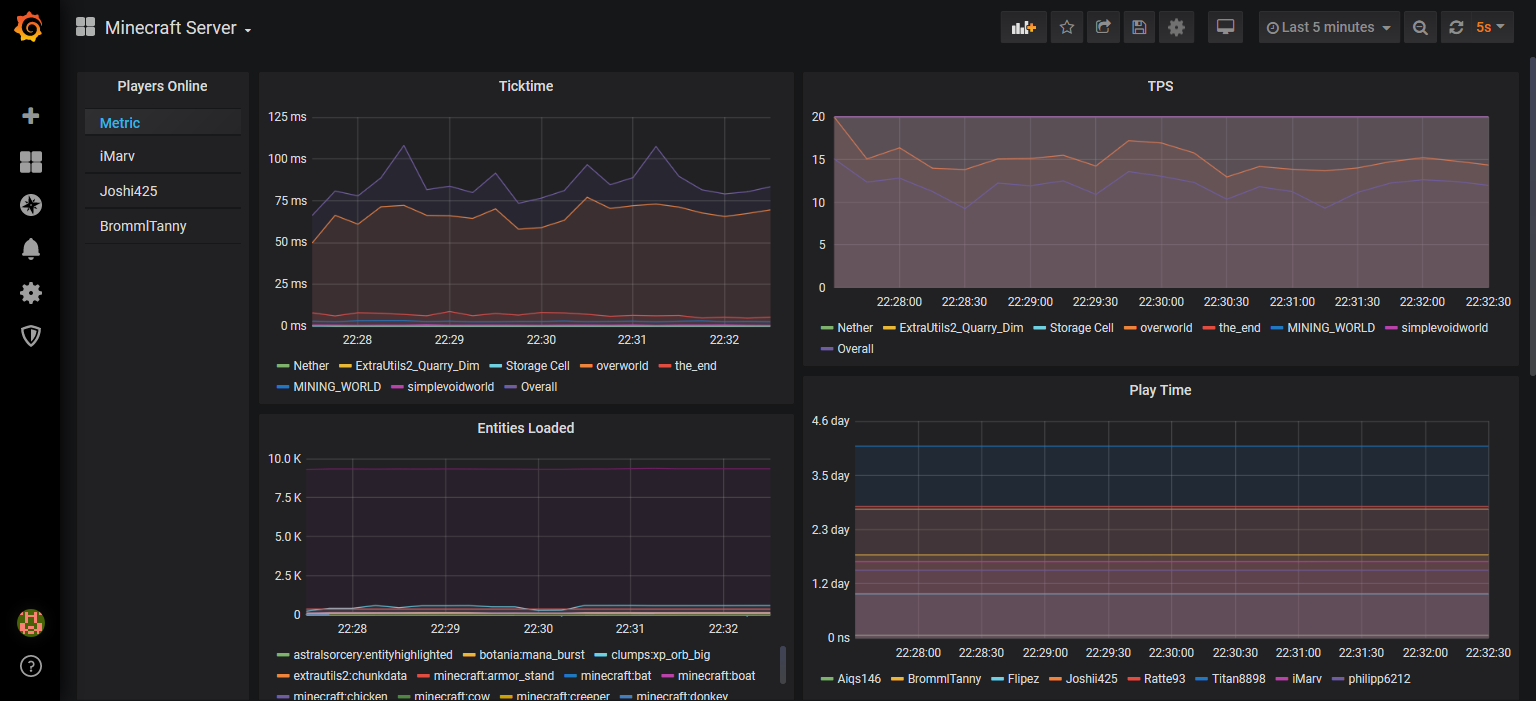Image resolution: width=1536 pixels, height=701 pixels.
Task: Open the Last 5 minutes time picker
Action: tap(1329, 27)
